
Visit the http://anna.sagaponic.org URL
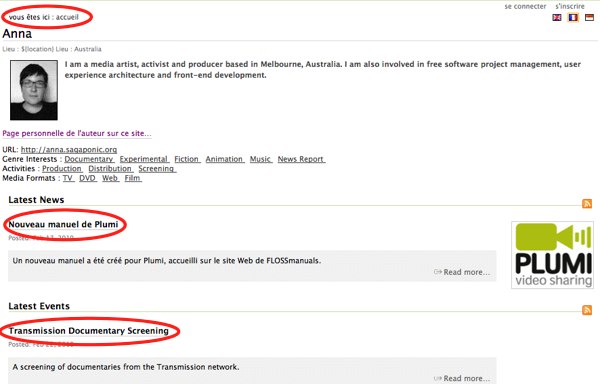[x=69, y=150]
